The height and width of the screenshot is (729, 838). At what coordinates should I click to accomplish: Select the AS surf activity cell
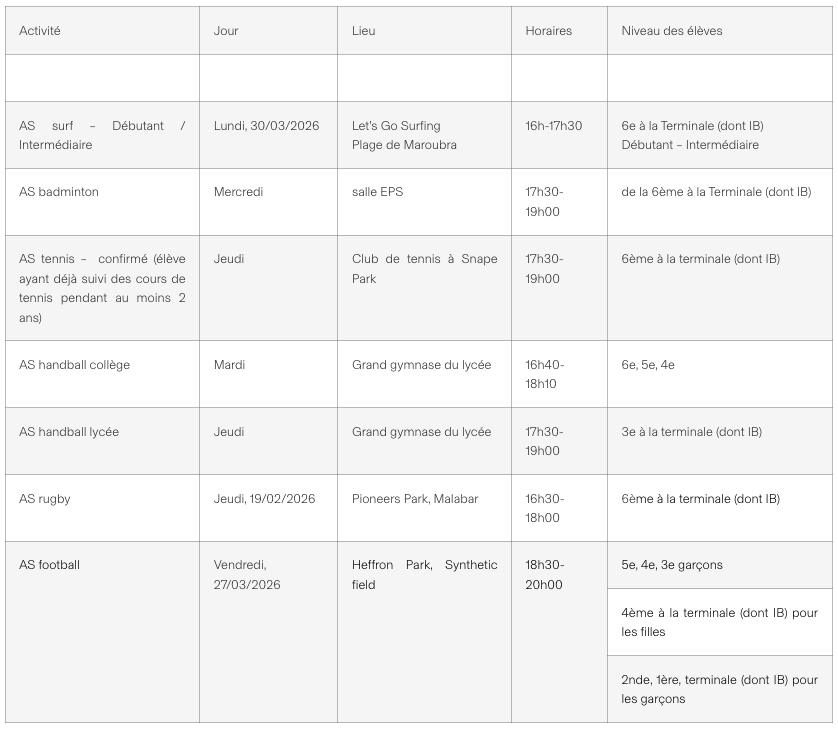click(x=102, y=135)
